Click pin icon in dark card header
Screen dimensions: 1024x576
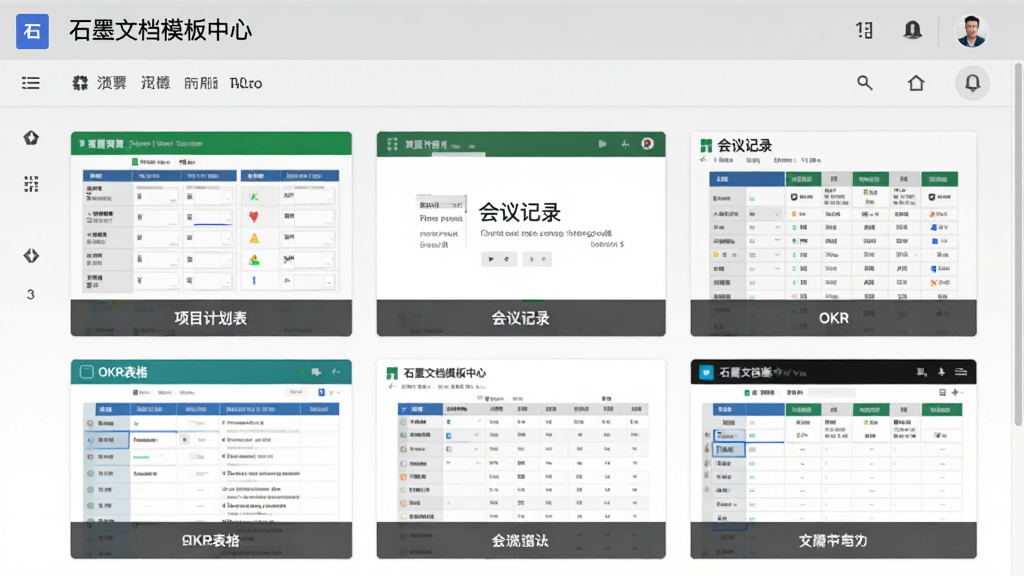[941, 372]
